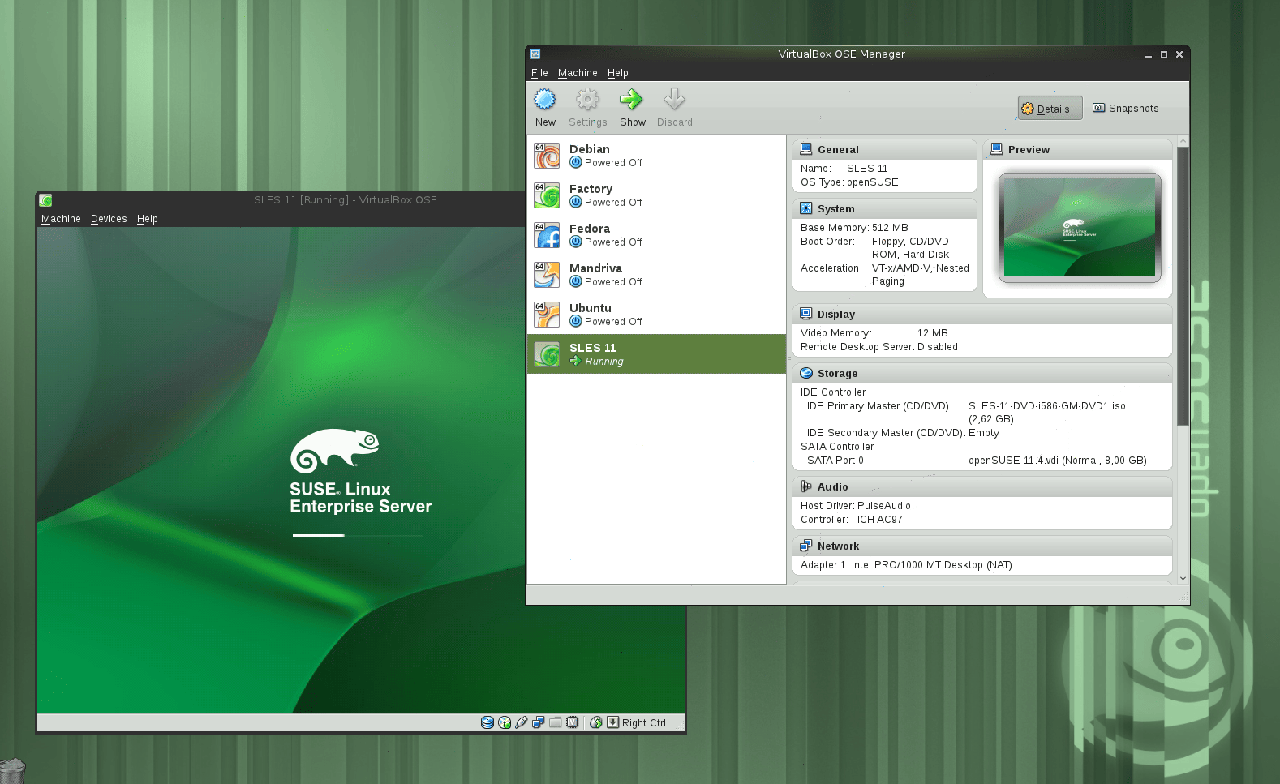Click the SLES 11 preview thumbnail

(1080, 227)
